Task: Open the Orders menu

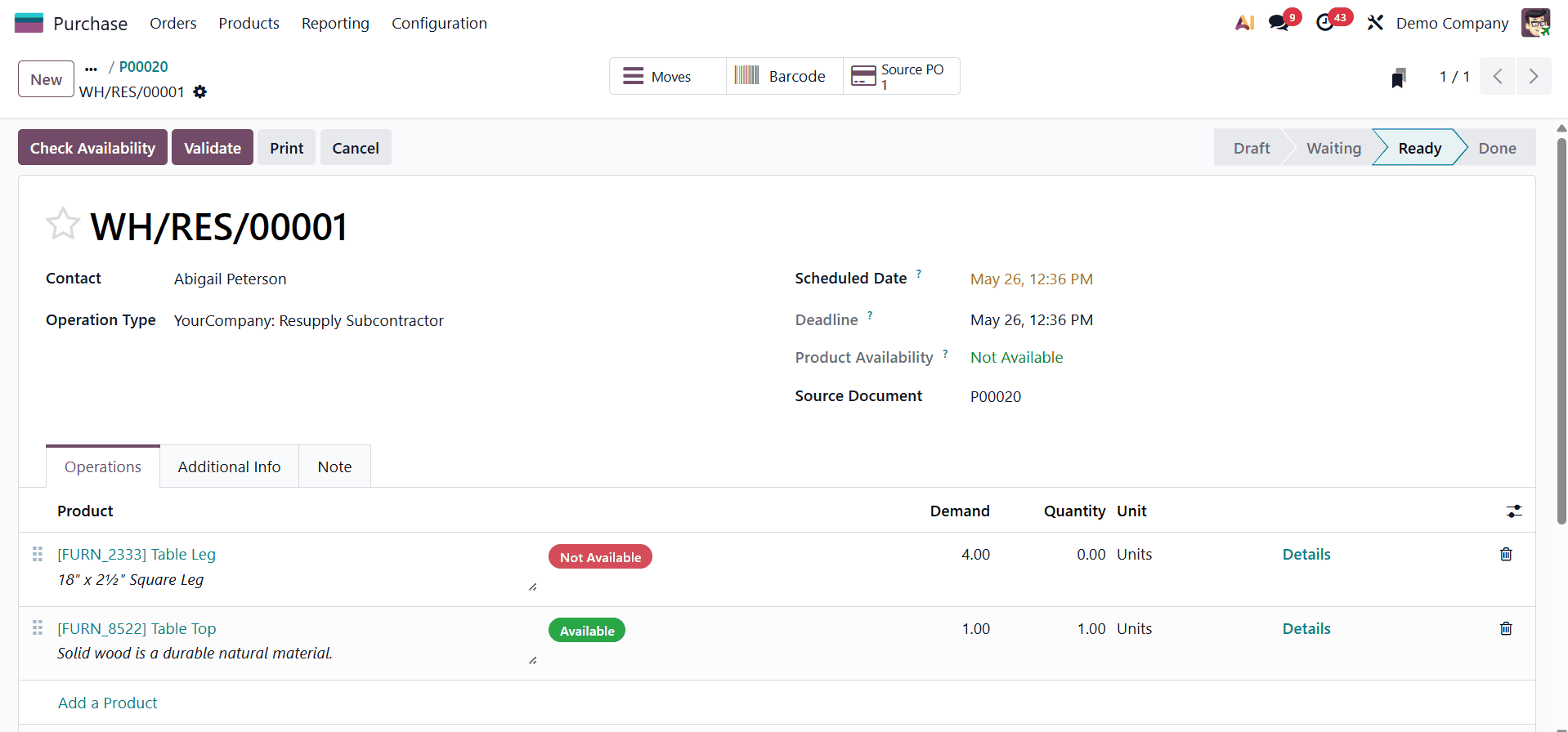Action: tap(173, 23)
